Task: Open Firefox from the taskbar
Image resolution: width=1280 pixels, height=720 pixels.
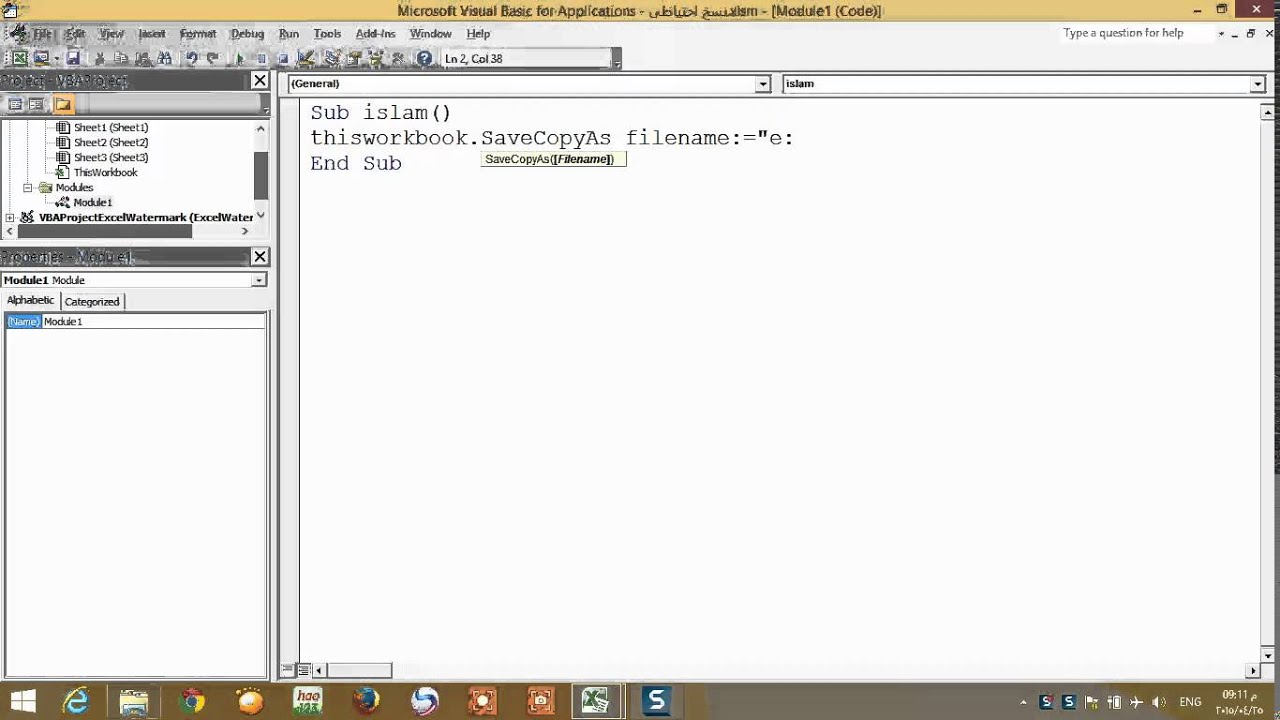Action: [x=366, y=701]
